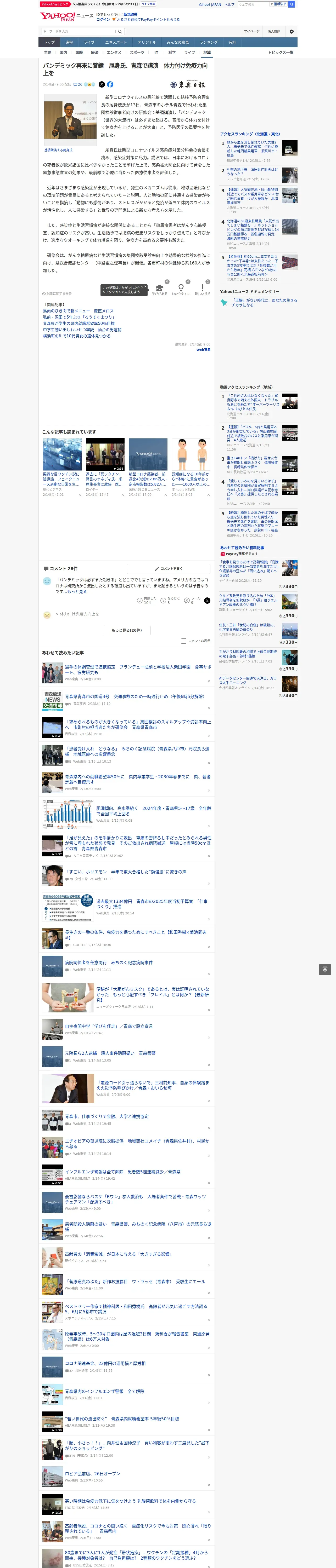Open video ranking item with 5:13 thumbnail

point(290,401)
